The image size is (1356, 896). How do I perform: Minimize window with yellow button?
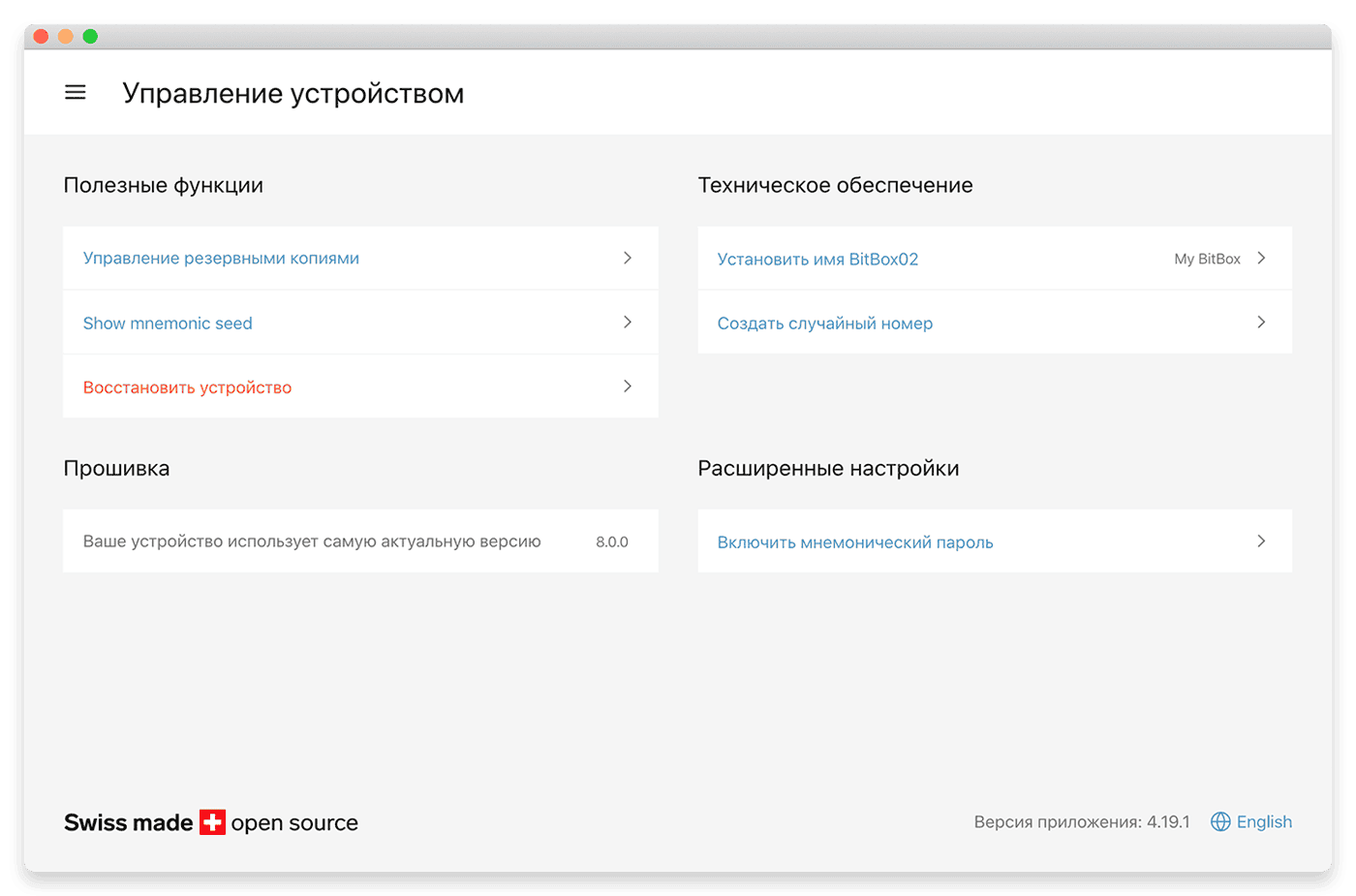[65, 36]
